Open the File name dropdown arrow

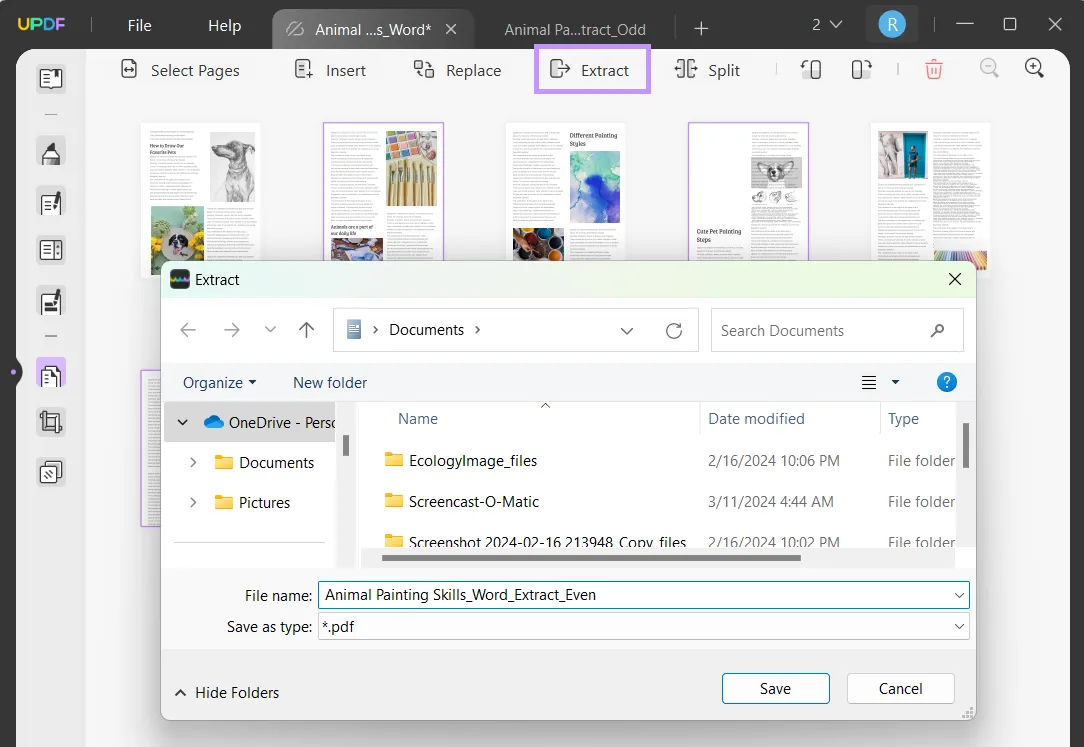(959, 595)
